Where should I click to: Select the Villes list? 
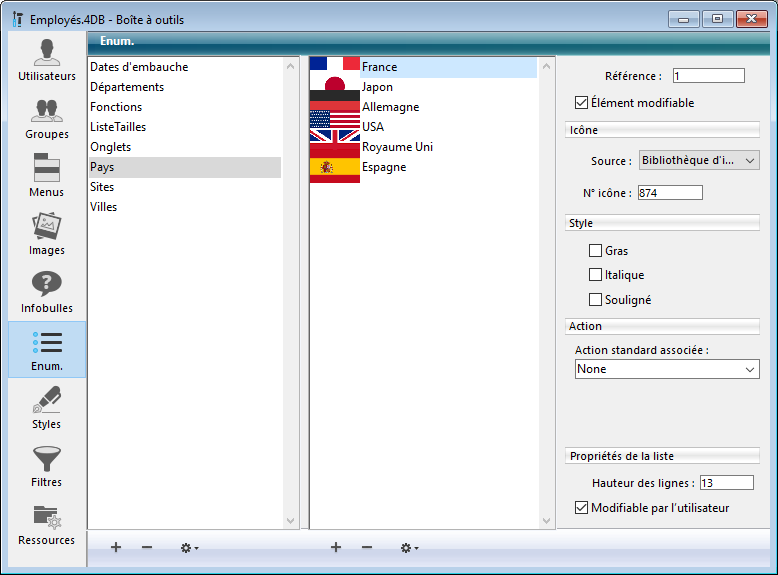104,207
